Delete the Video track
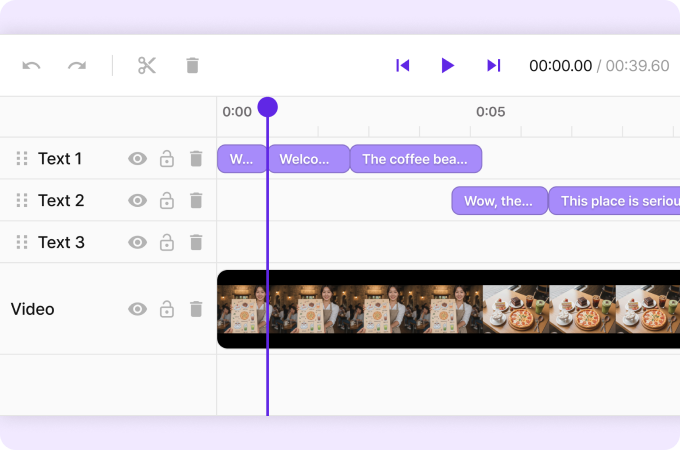The width and height of the screenshot is (680, 450). pos(196,309)
